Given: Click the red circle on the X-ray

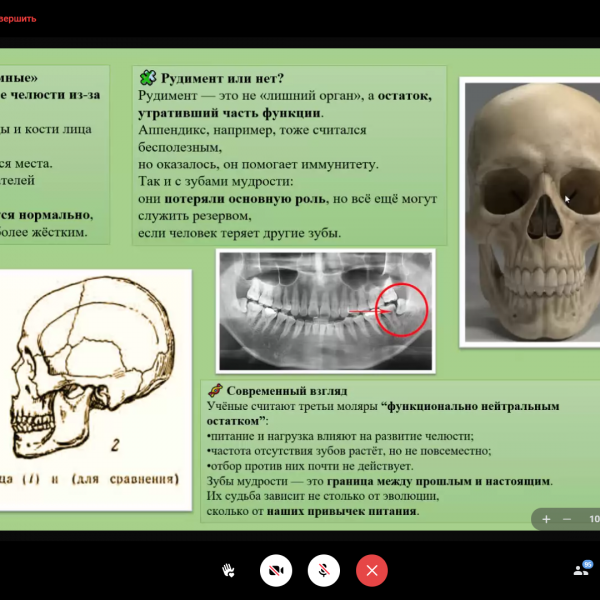Looking at the screenshot, I should (x=402, y=311).
